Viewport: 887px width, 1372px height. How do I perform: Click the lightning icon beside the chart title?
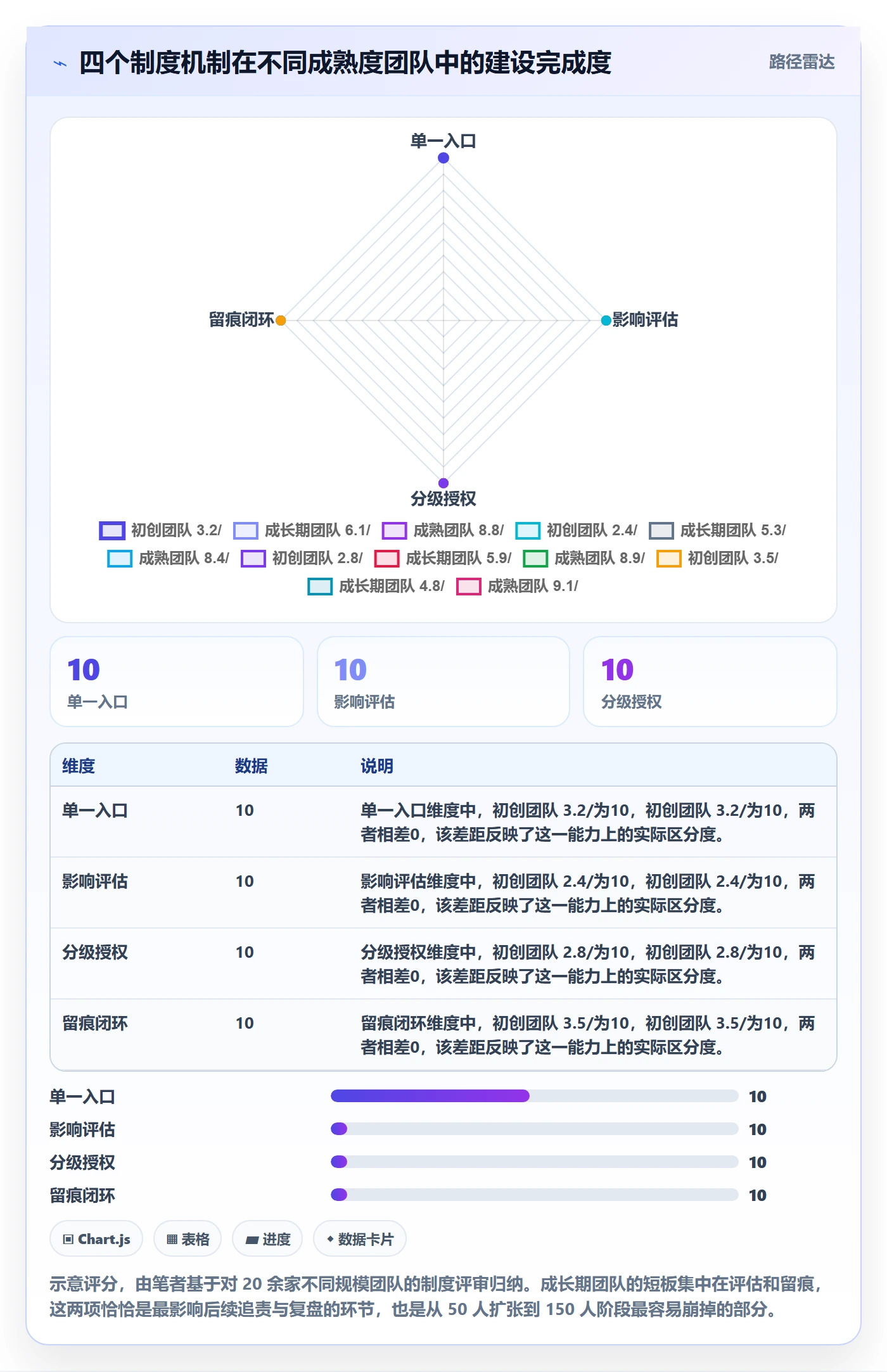coord(60,63)
